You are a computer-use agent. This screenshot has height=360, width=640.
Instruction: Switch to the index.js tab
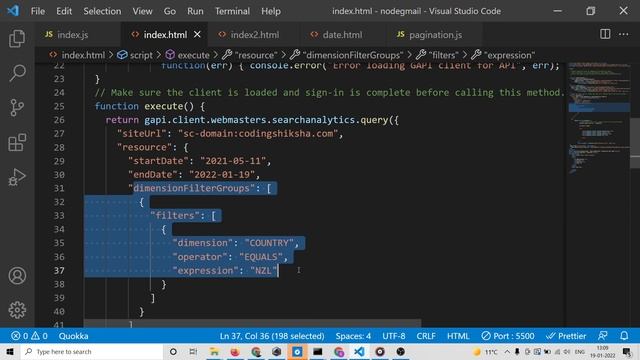pyautogui.click(x=78, y=35)
